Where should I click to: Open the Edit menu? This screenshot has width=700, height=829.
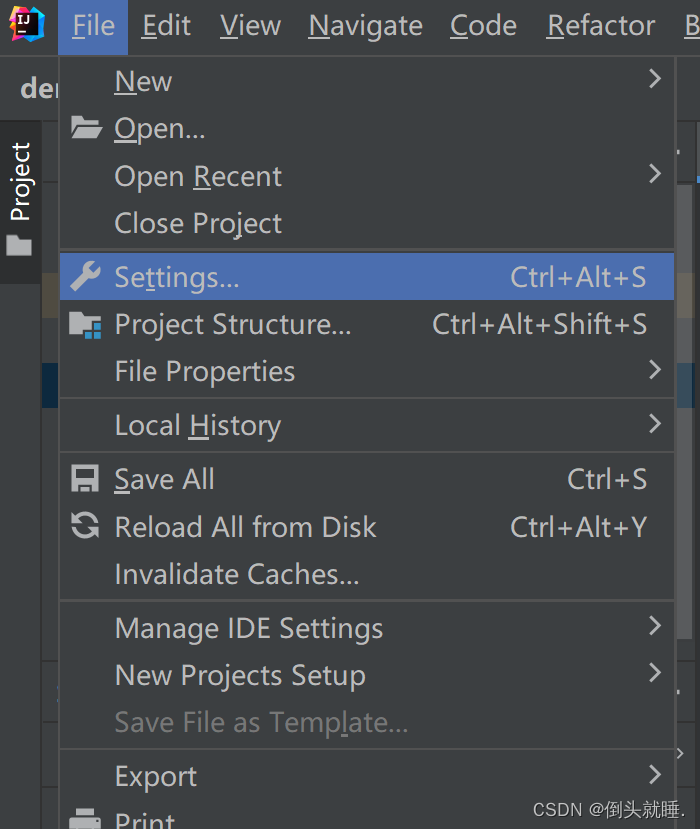pyautogui.click(x=166, y=26)
